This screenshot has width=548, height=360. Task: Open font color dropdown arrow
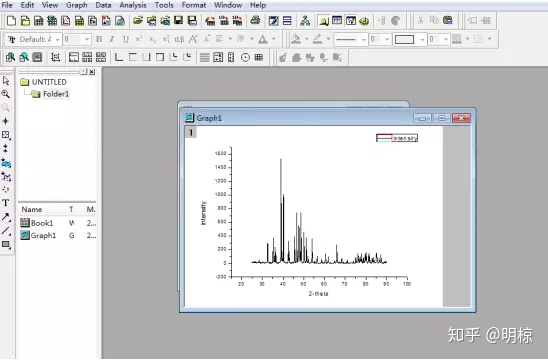click(274, 39)
